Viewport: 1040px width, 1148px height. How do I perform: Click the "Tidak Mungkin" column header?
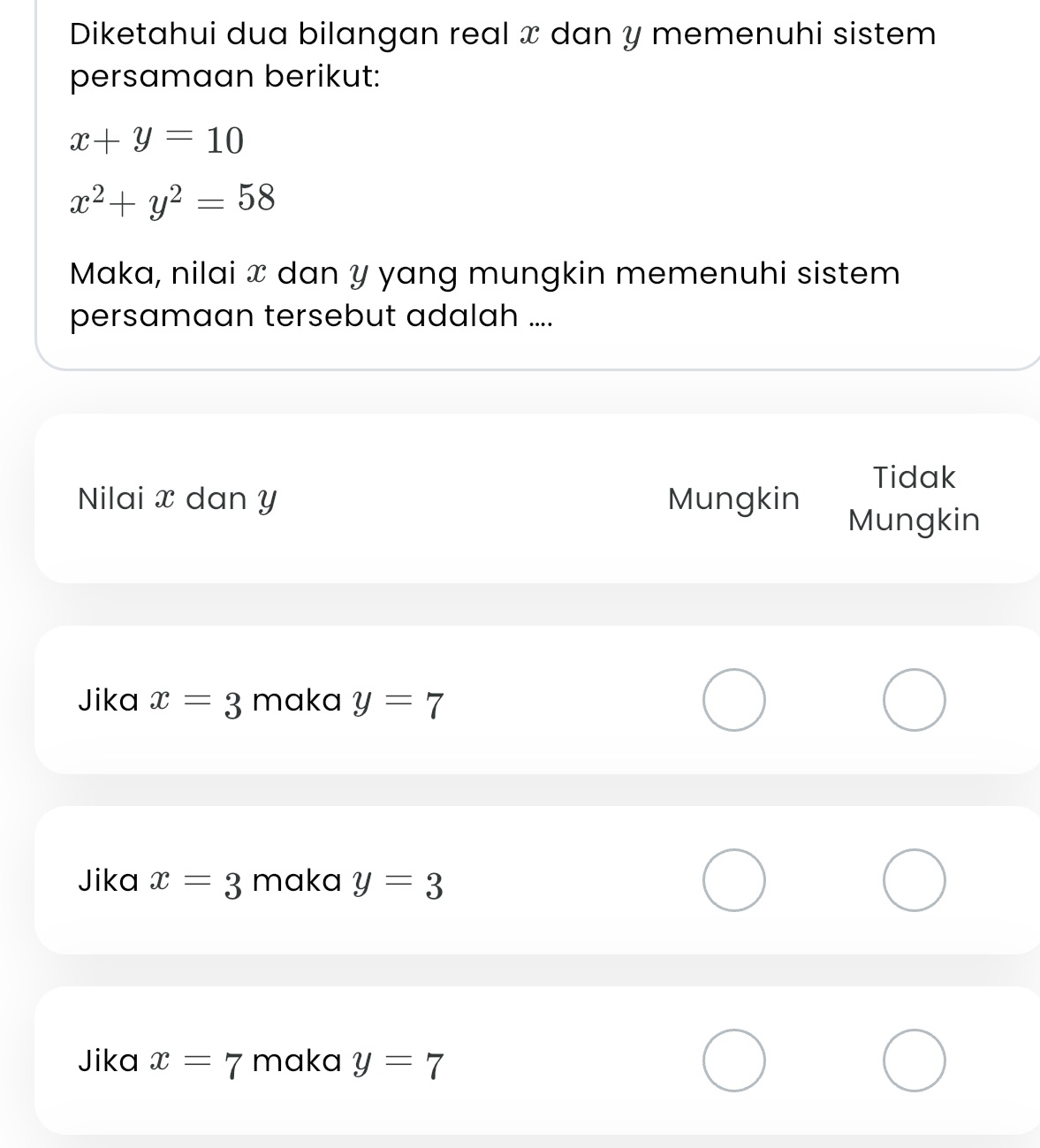point(915,499)
